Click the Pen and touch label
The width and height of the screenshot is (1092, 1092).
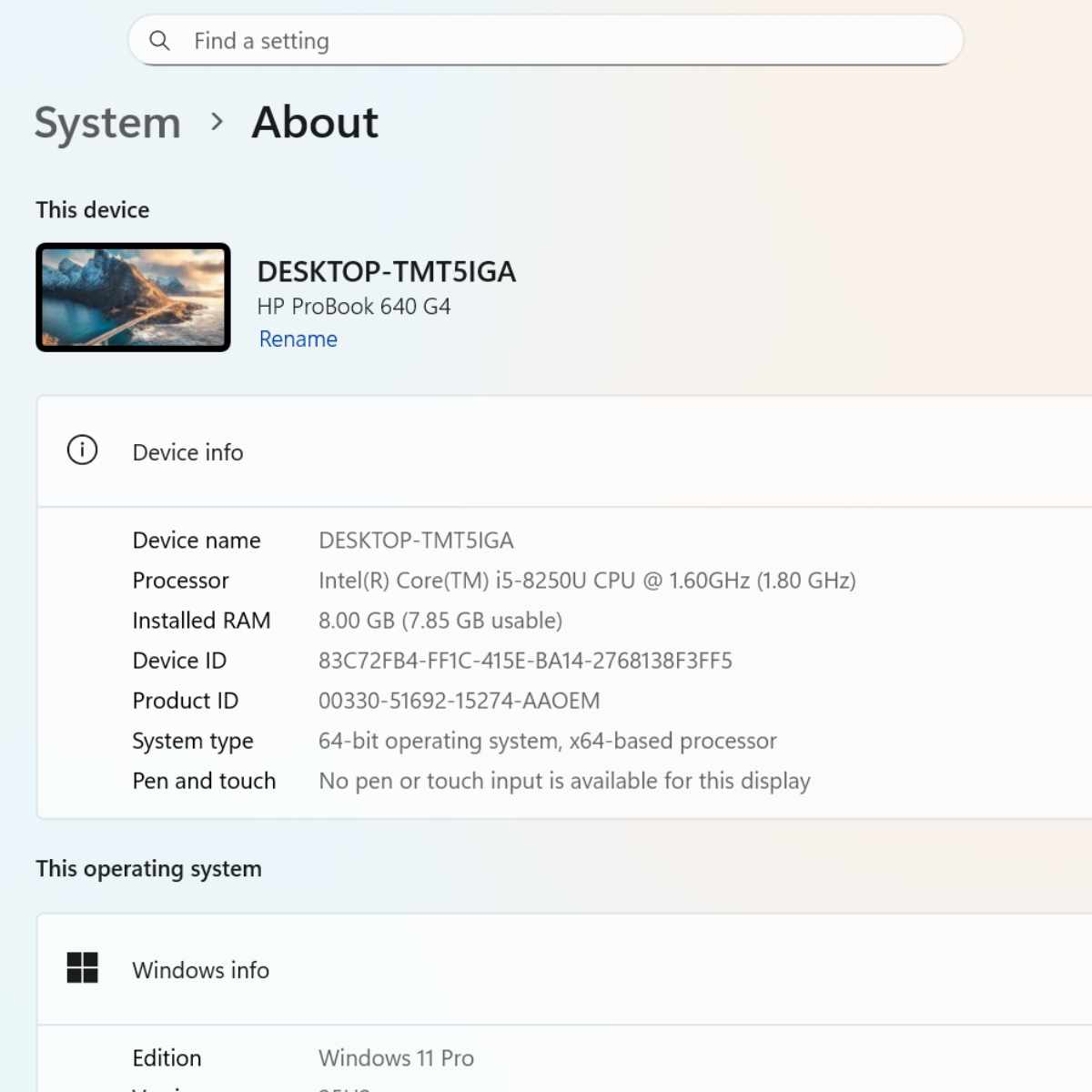tap(204, 781)
